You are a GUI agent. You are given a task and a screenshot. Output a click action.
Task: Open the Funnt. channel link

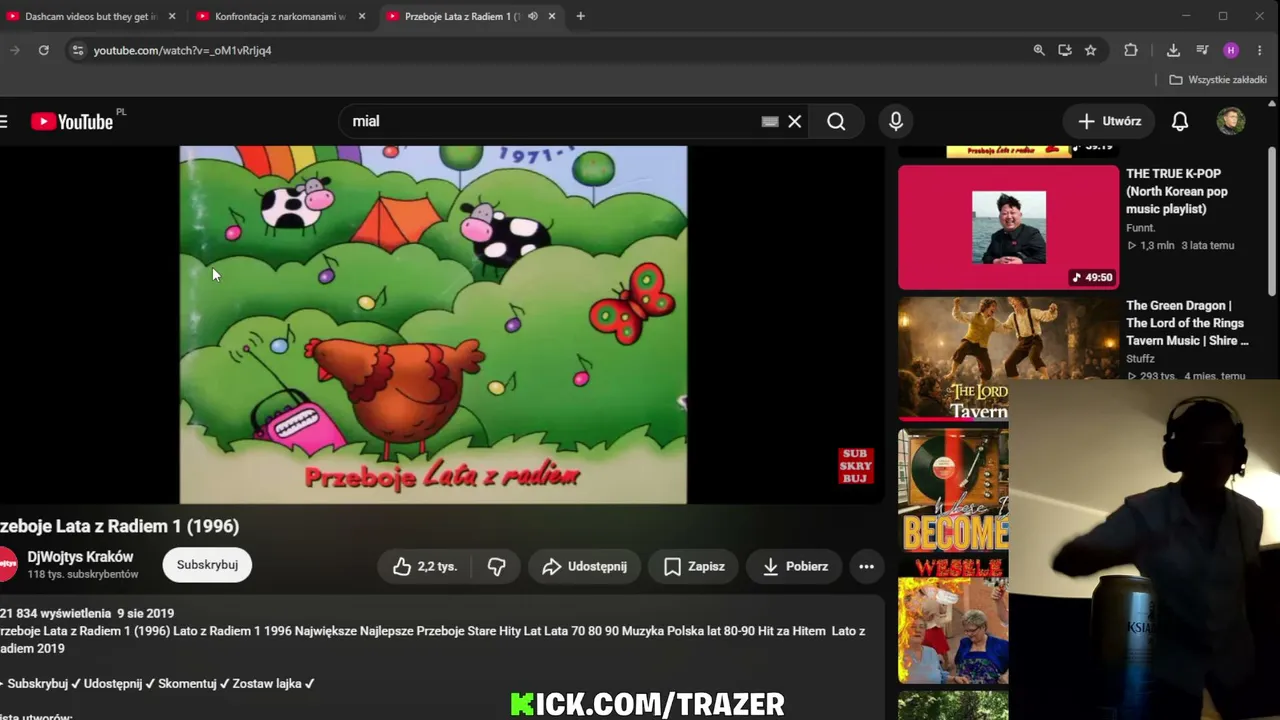tap(1141, 228)
